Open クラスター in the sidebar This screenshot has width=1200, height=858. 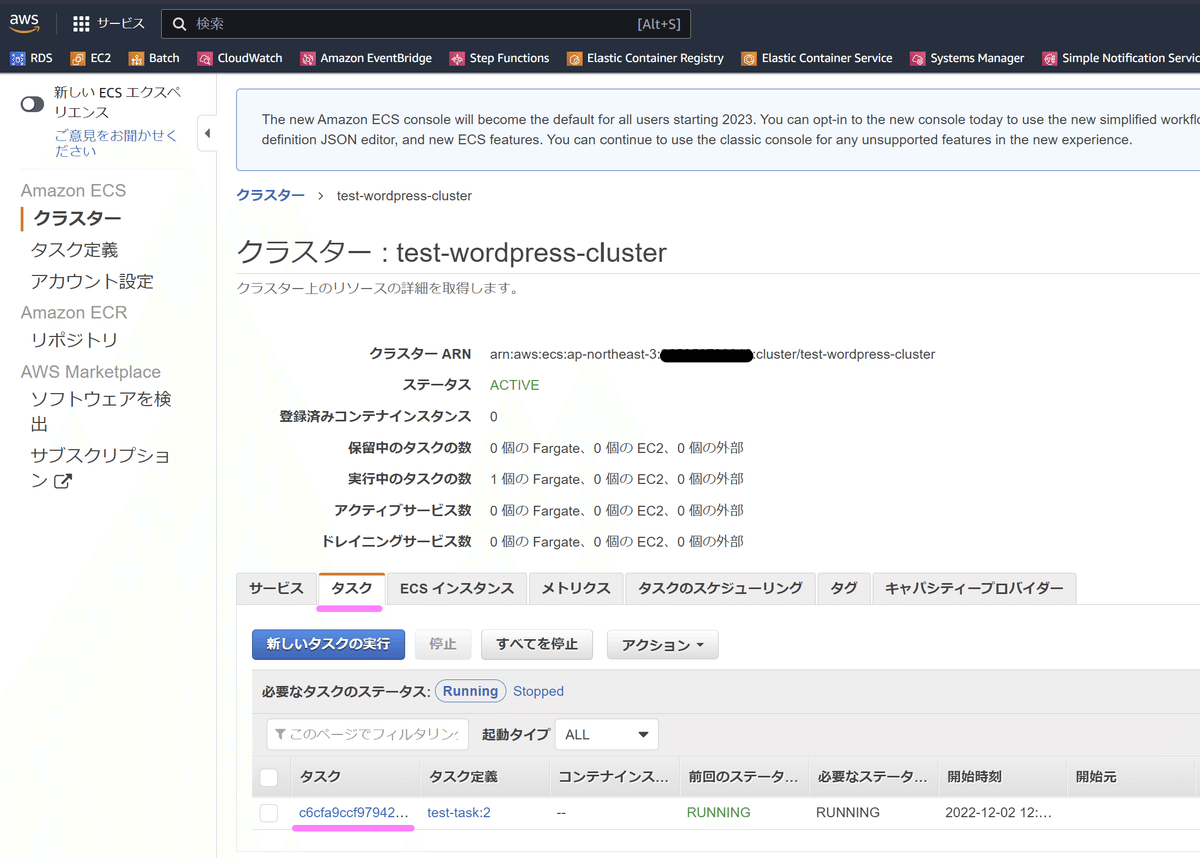77,218
